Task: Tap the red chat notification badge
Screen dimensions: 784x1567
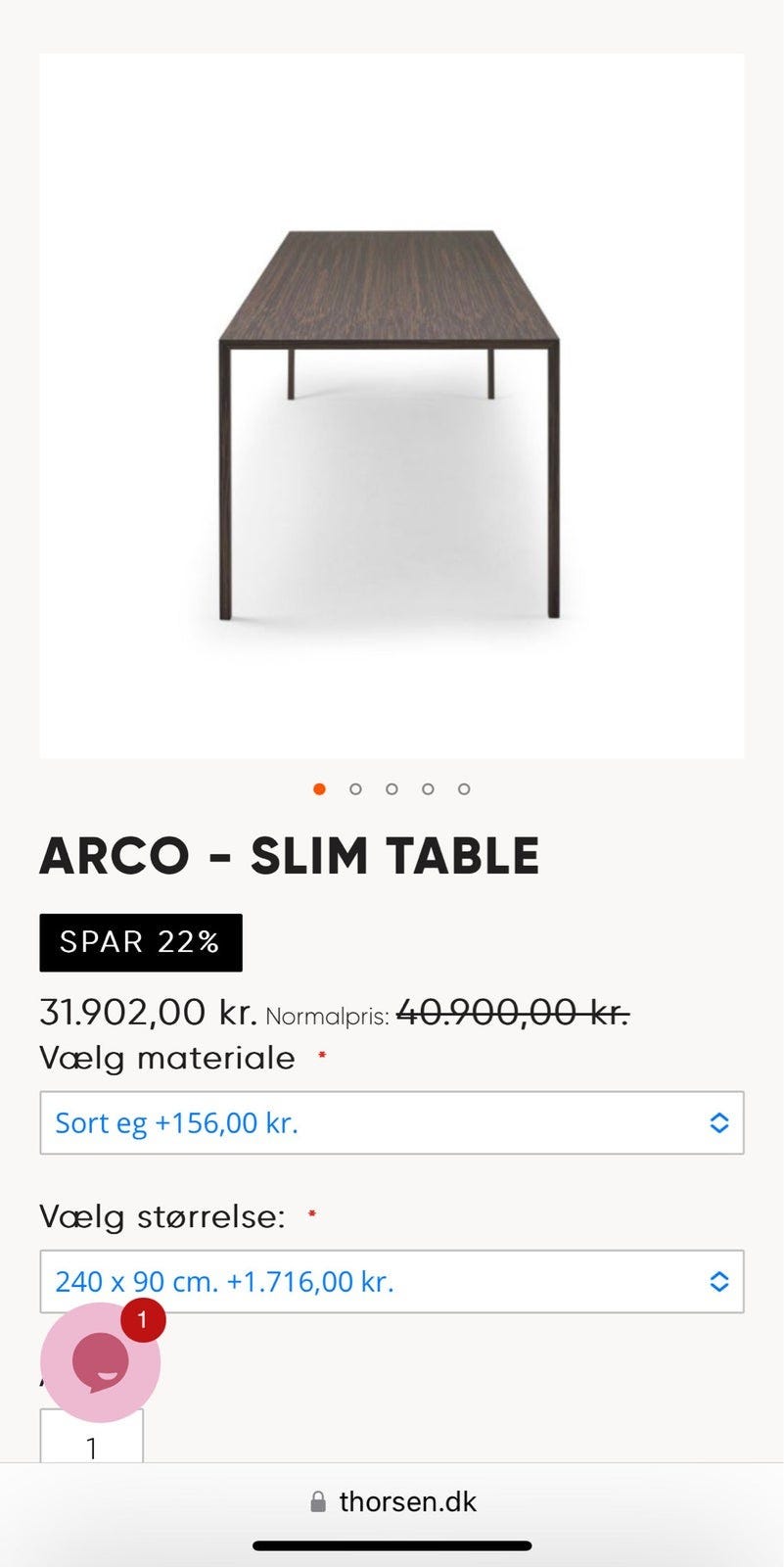Action: 143,1320
